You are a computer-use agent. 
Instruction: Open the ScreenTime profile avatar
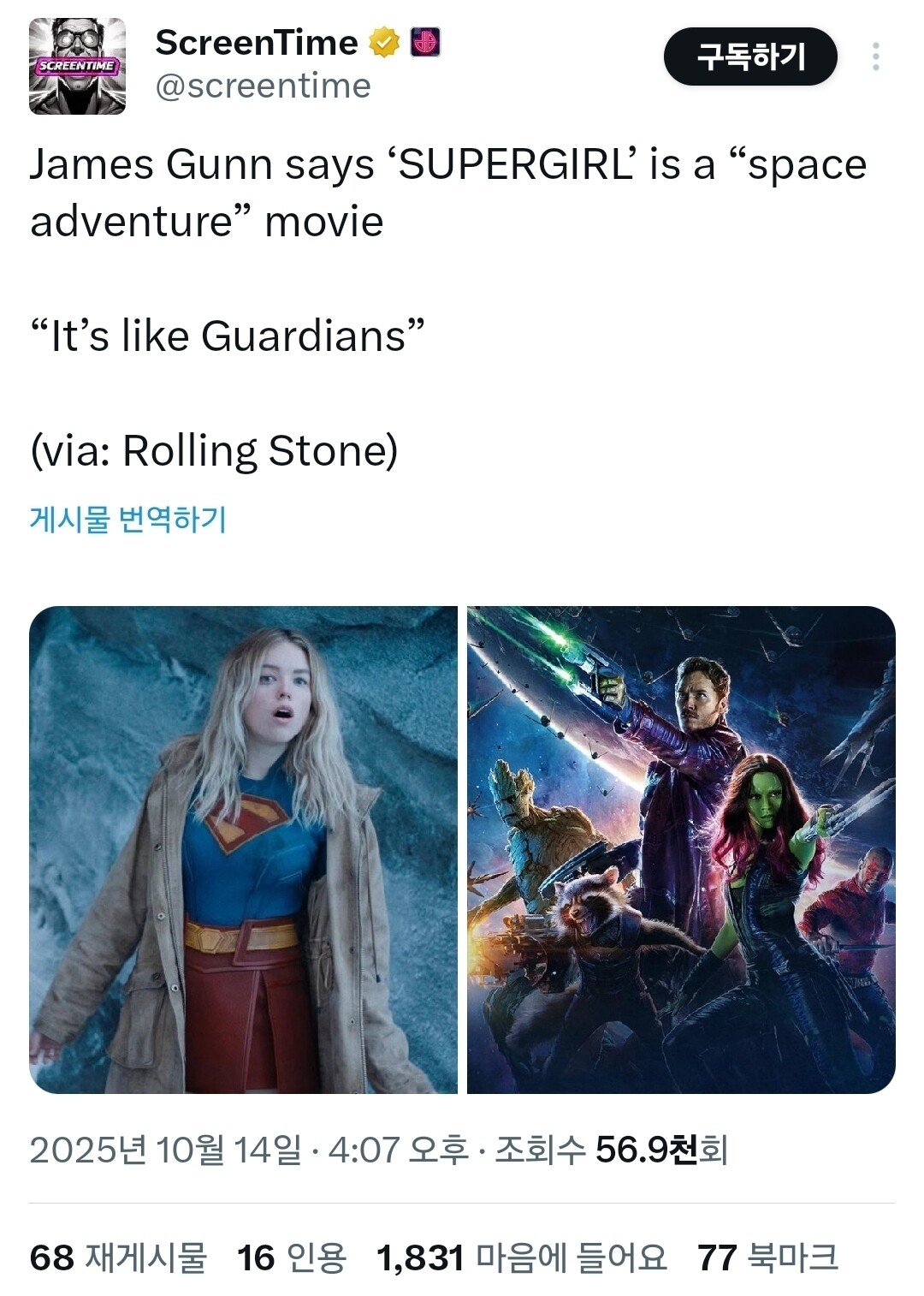(x=78, y=67)
